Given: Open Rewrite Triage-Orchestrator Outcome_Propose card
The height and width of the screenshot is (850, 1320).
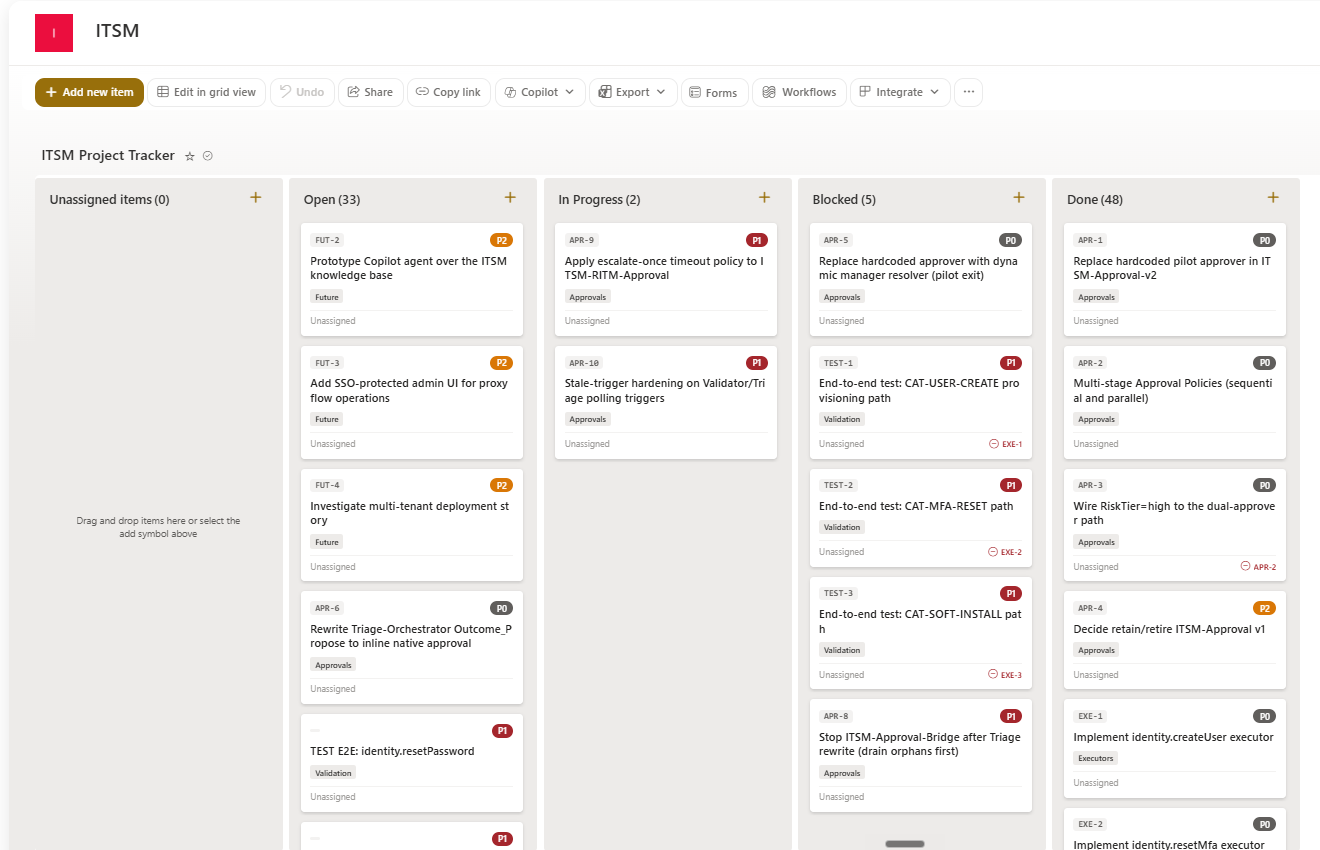Looking at the screenshot, I should click(x=412, y=647).
